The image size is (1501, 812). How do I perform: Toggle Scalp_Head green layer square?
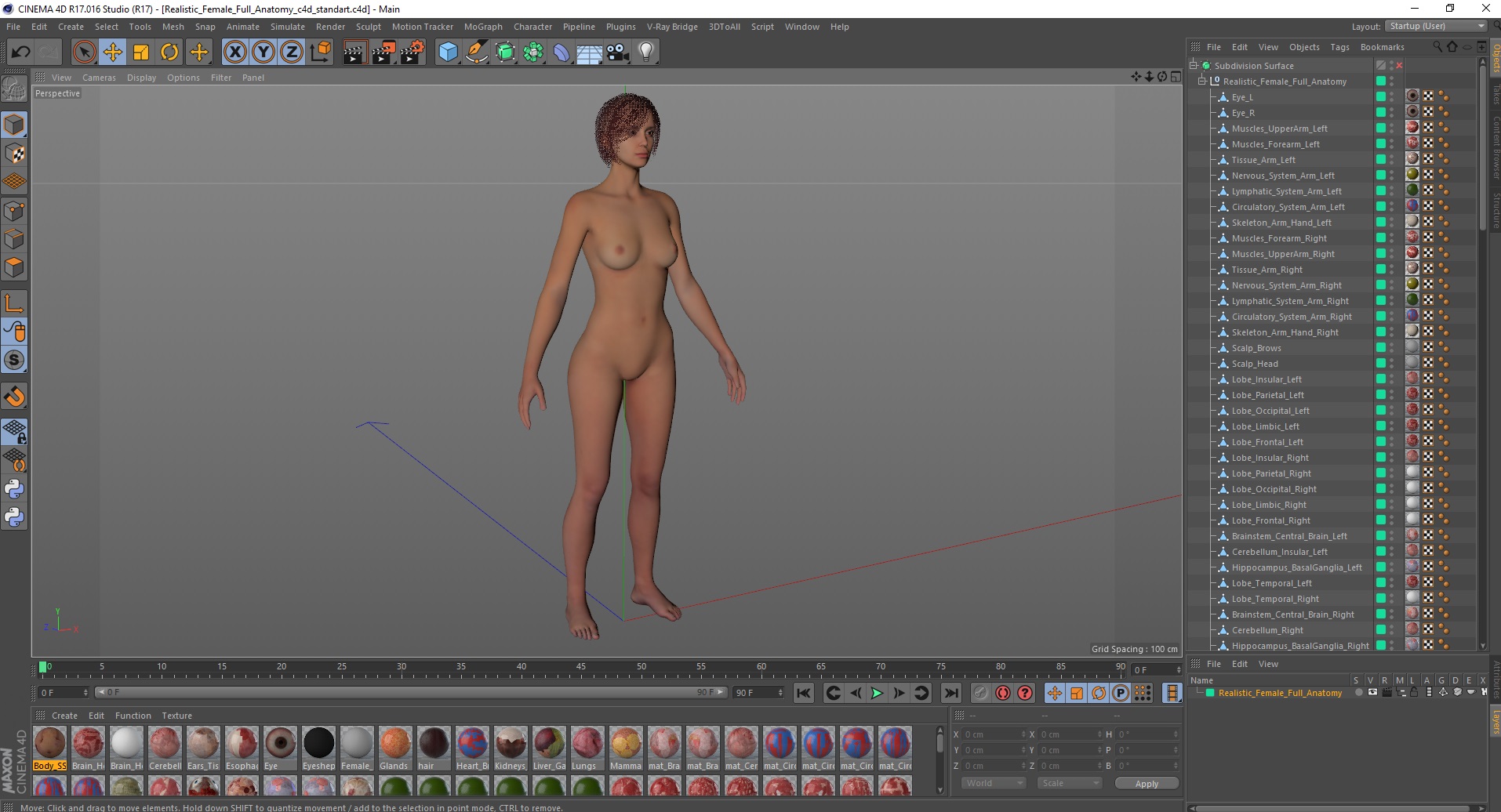click(1380, 363)
